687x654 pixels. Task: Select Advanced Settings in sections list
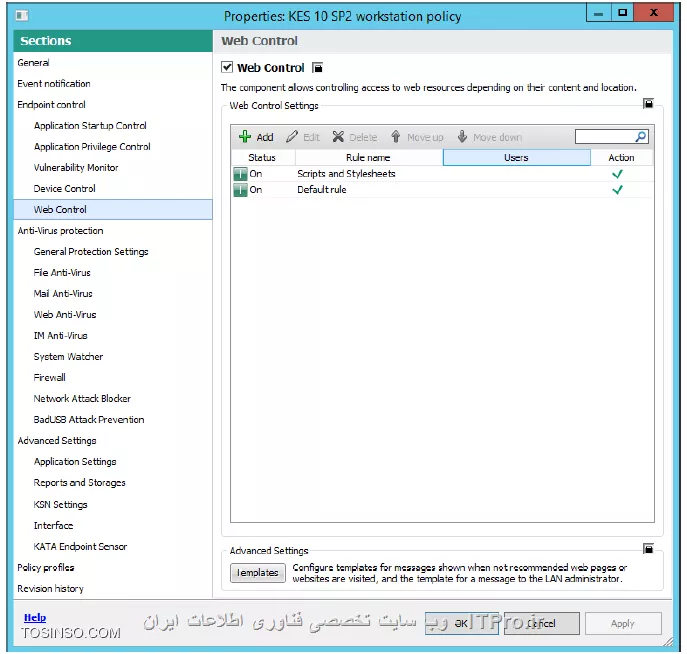57,441
